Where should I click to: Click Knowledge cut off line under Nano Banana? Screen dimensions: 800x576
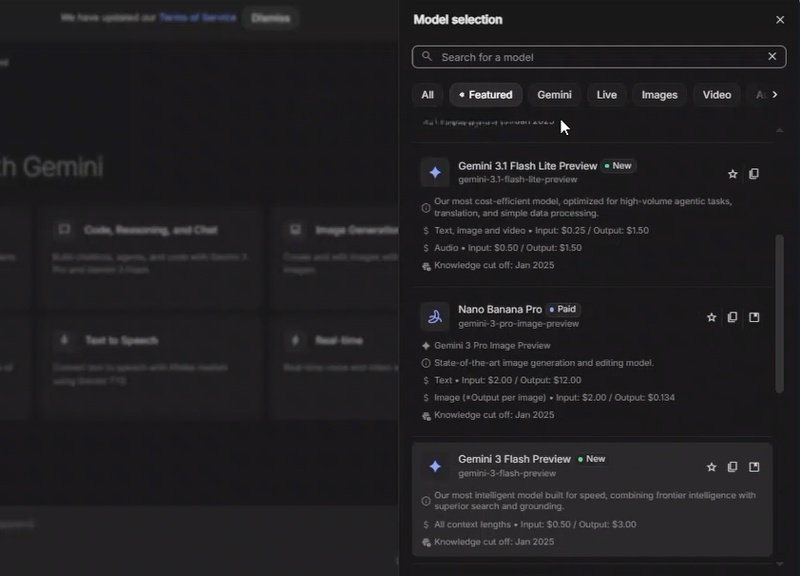click(494, 415)
